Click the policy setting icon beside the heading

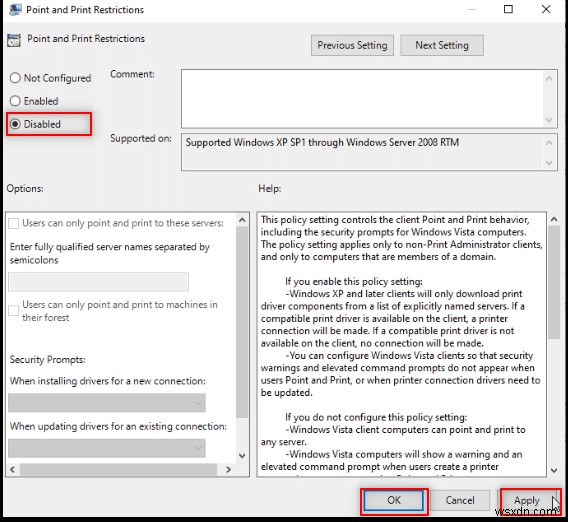point(14,40)
